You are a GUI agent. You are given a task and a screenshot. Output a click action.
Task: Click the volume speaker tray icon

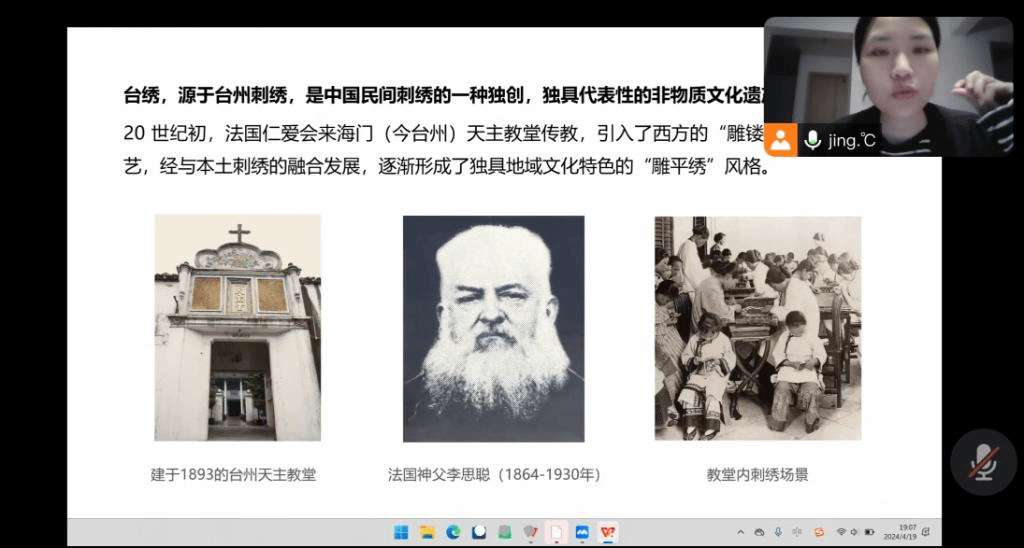click(855, 532)
